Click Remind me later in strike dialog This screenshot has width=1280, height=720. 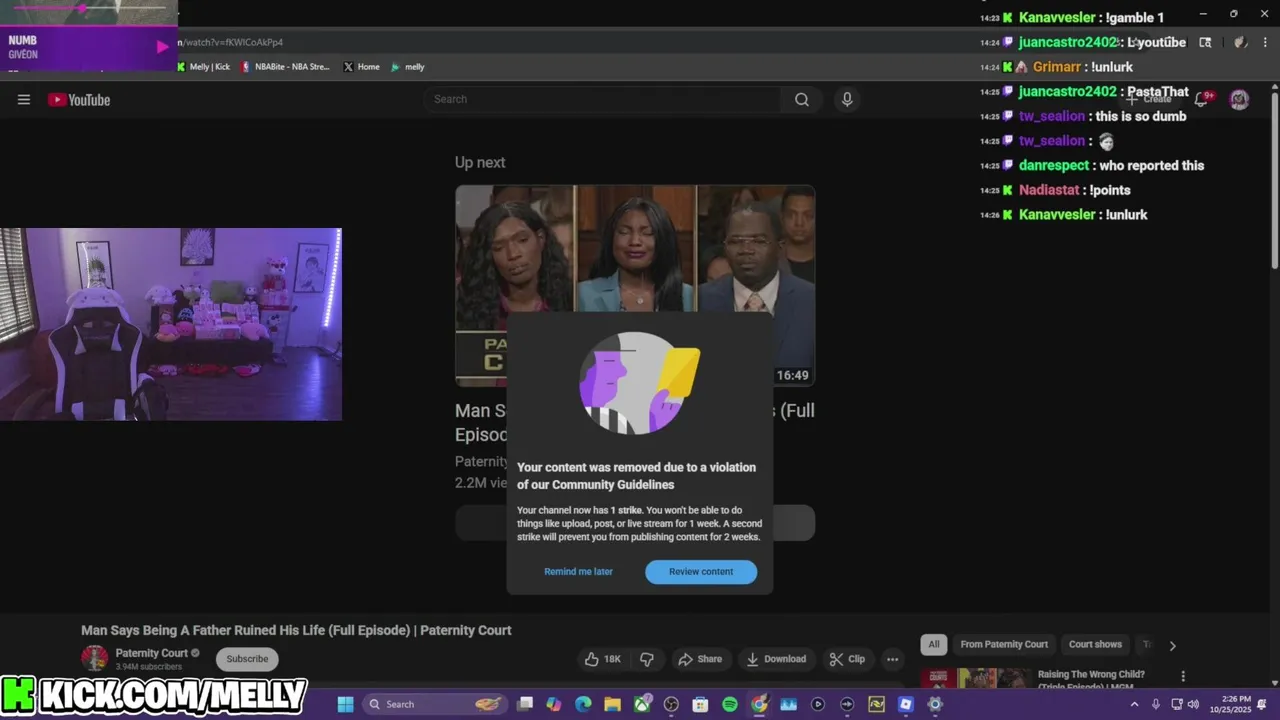[x=578, y=572]
